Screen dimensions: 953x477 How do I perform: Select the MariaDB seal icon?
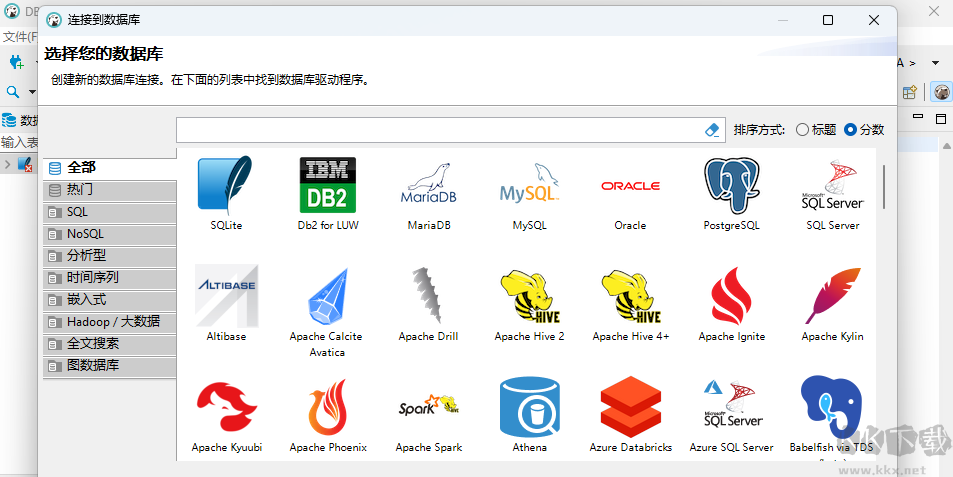pyautogui.click(x=428, y=184)
